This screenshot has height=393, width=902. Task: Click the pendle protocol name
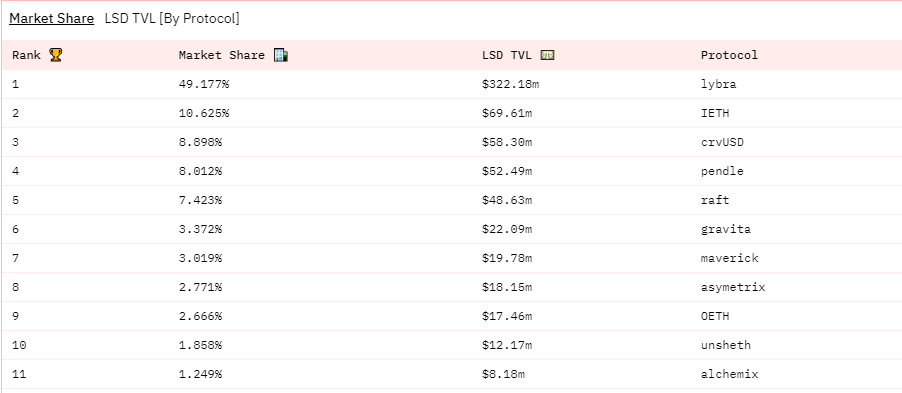pyautogui.click(x=722, y=171)
